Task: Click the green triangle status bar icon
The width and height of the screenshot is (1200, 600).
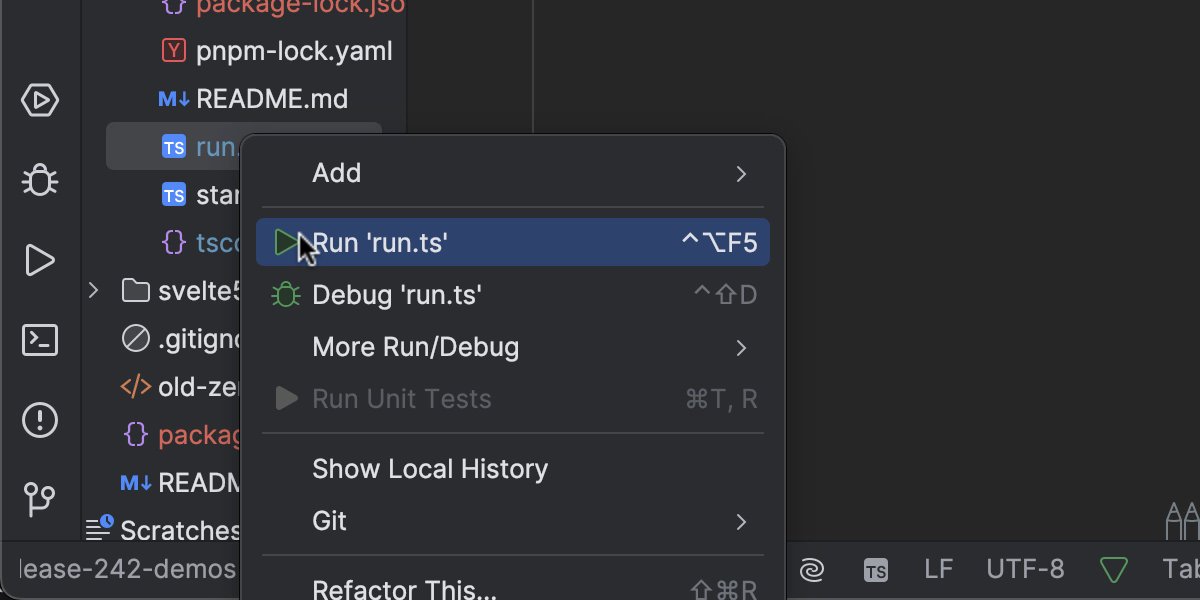Action: click(1113, 570)
